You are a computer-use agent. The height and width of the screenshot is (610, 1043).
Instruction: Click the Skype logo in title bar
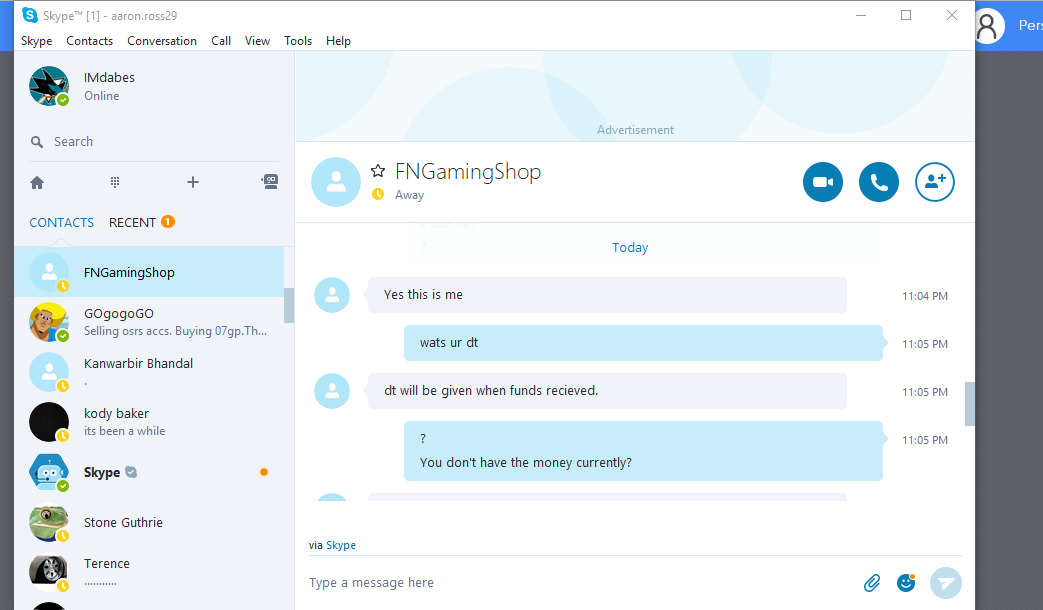29,15
